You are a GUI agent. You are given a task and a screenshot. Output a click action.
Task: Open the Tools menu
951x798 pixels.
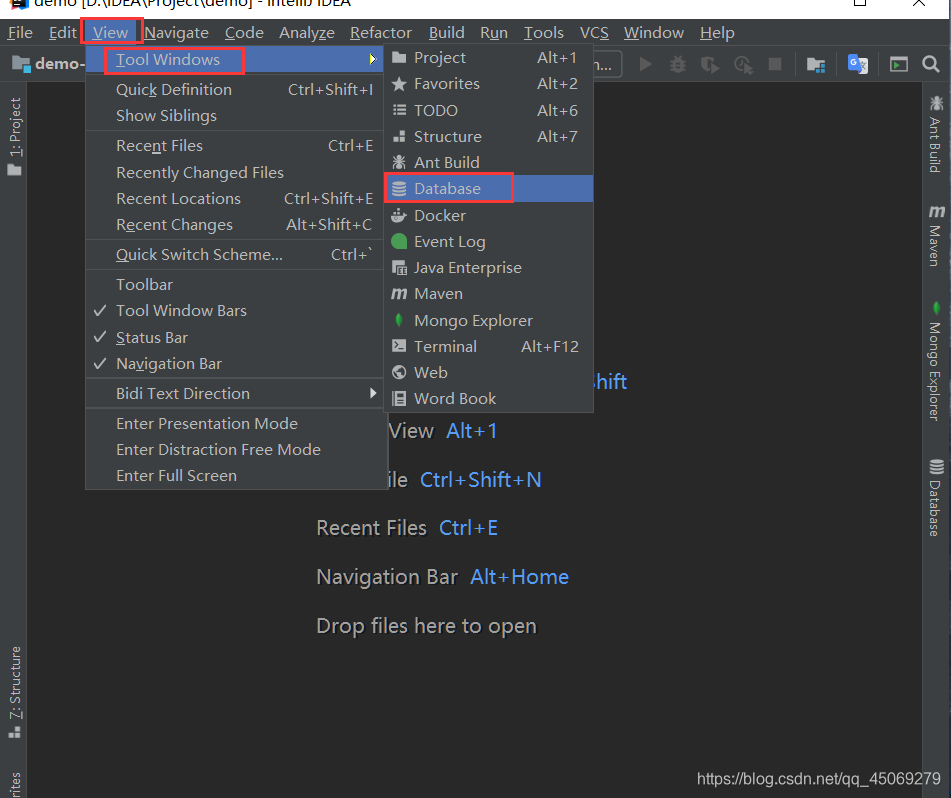point(543,33)
